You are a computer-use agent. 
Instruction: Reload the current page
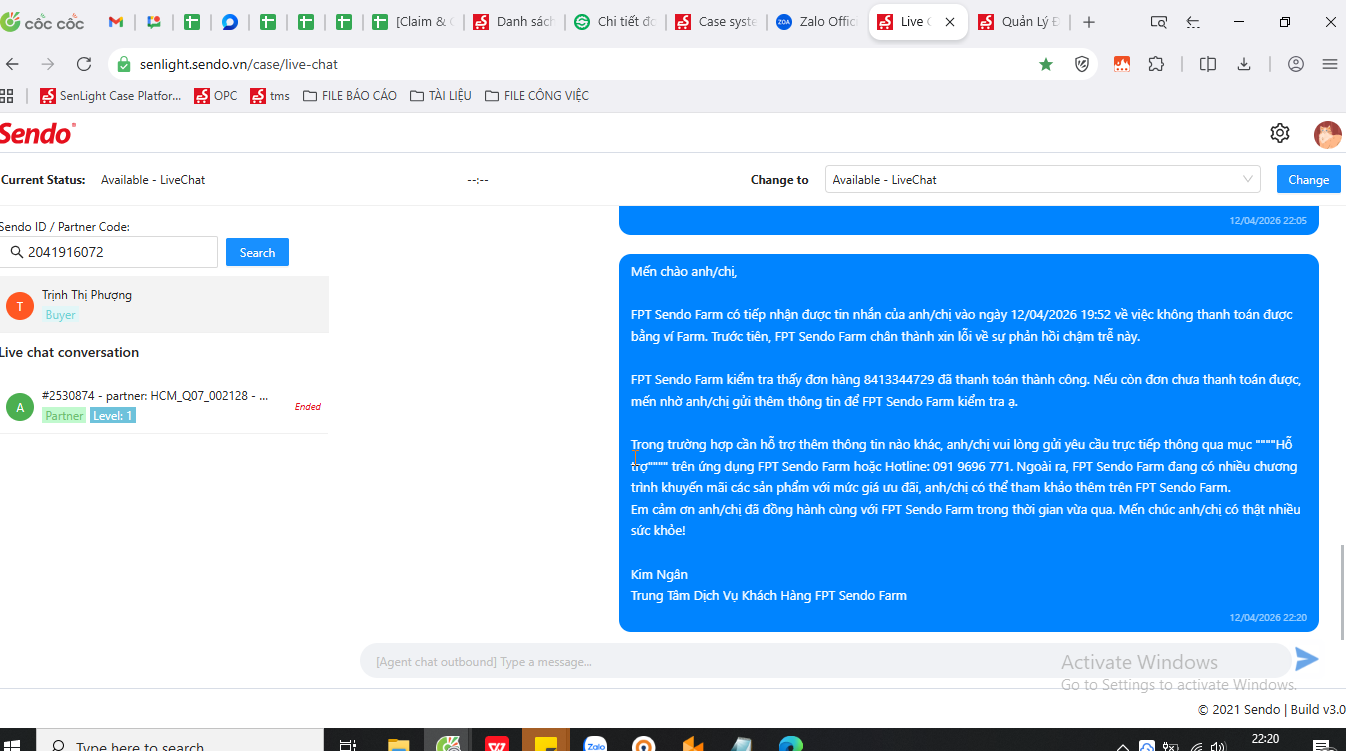85,64
